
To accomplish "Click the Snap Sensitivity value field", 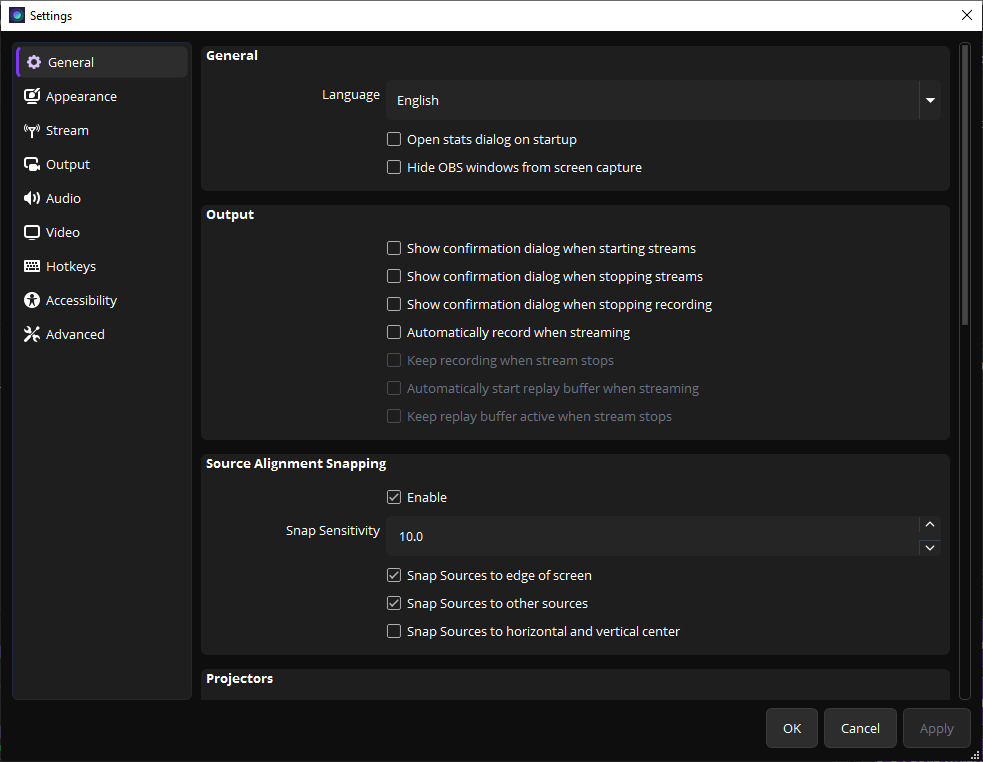I will click(x=652, y=536).
